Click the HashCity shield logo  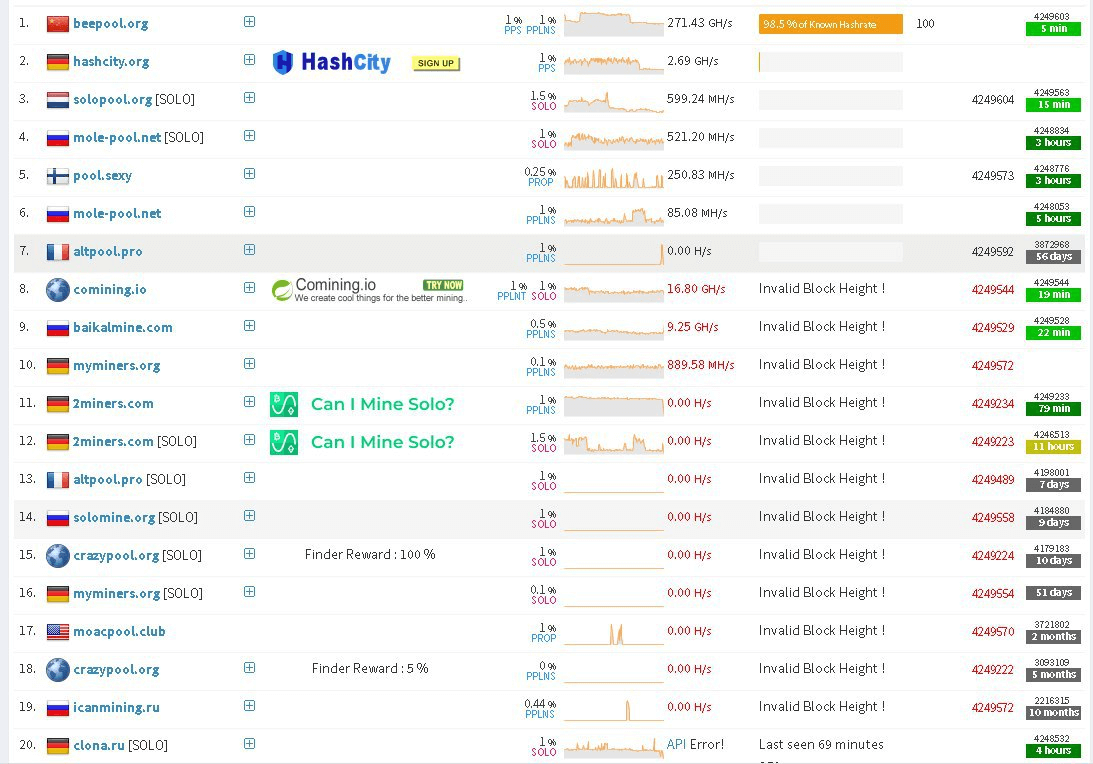(x=283, y=63)
